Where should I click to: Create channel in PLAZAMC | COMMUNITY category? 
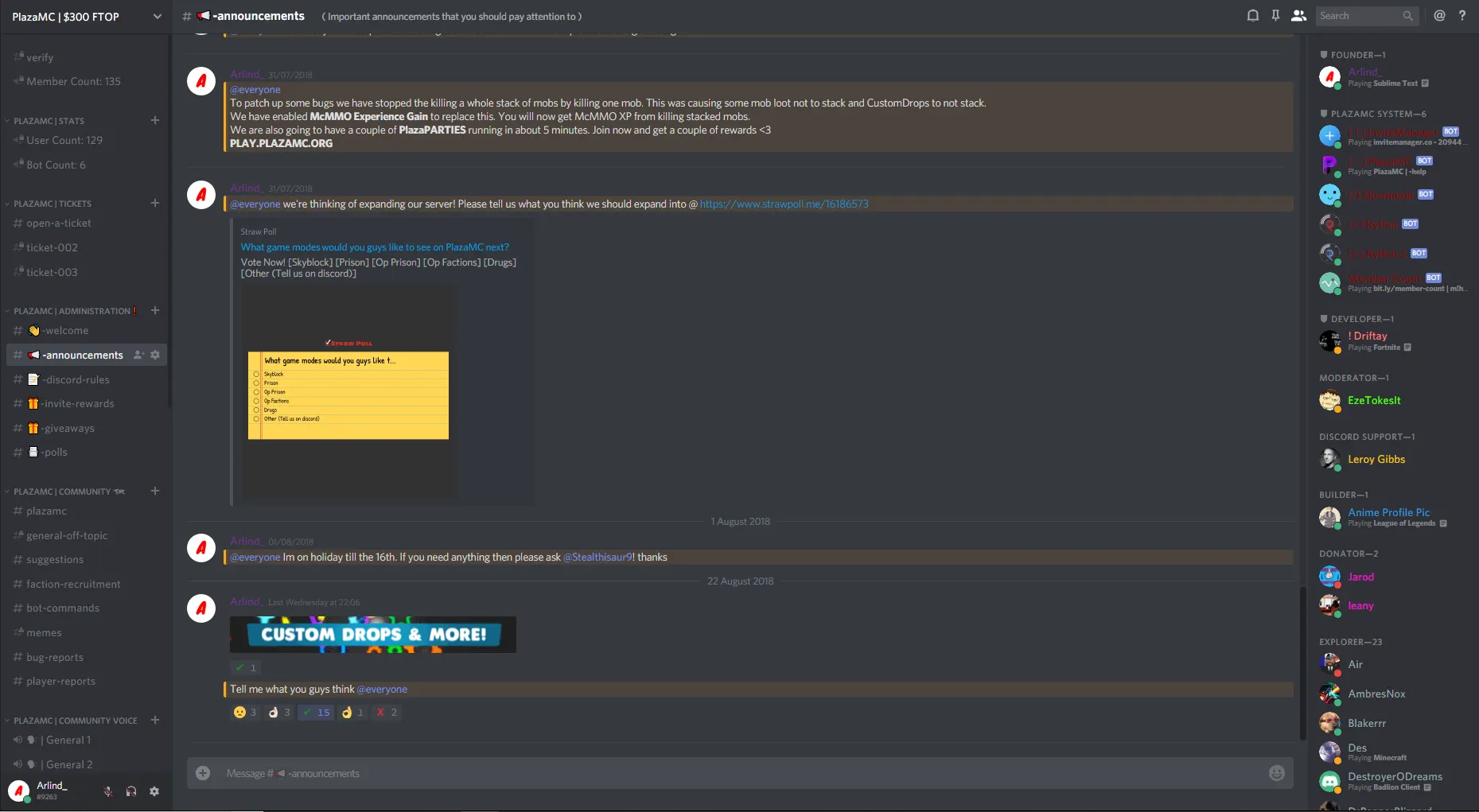155,491
